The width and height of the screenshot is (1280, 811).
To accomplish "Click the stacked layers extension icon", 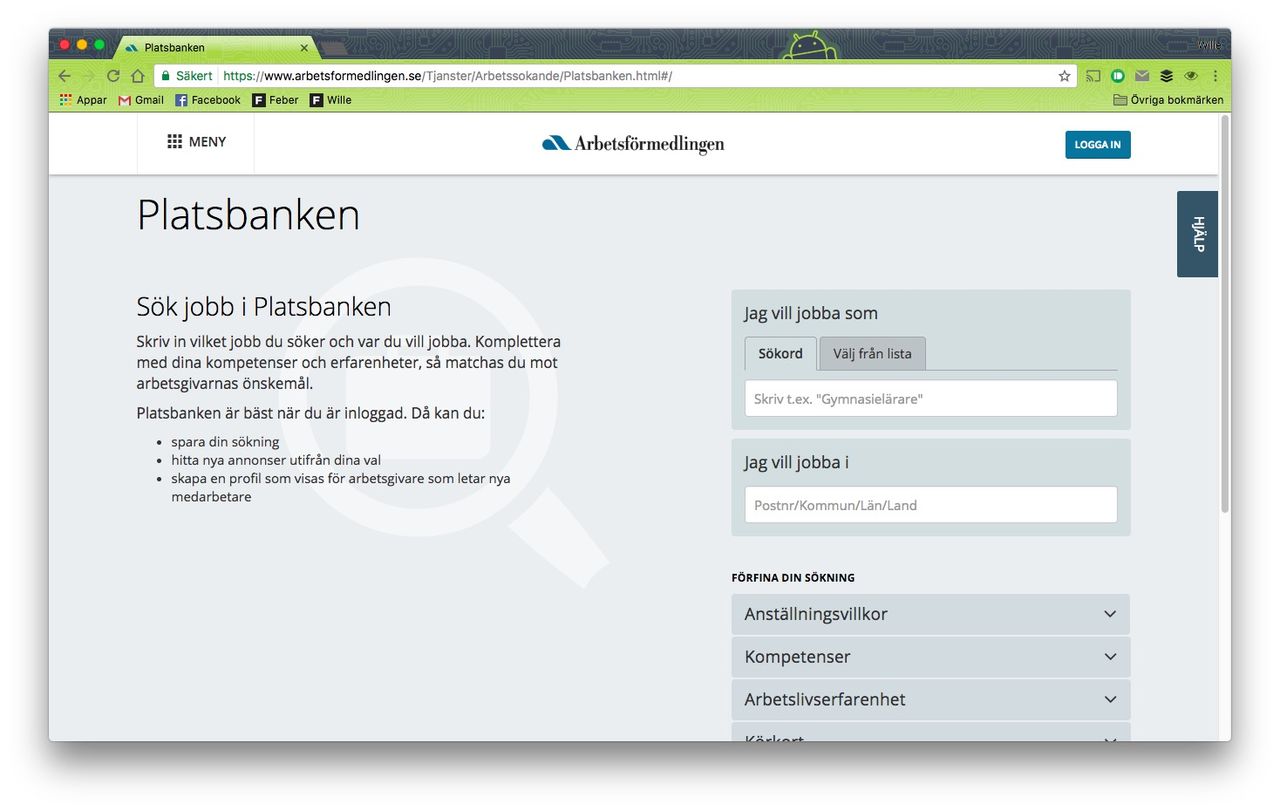I will coord(1166,76).
